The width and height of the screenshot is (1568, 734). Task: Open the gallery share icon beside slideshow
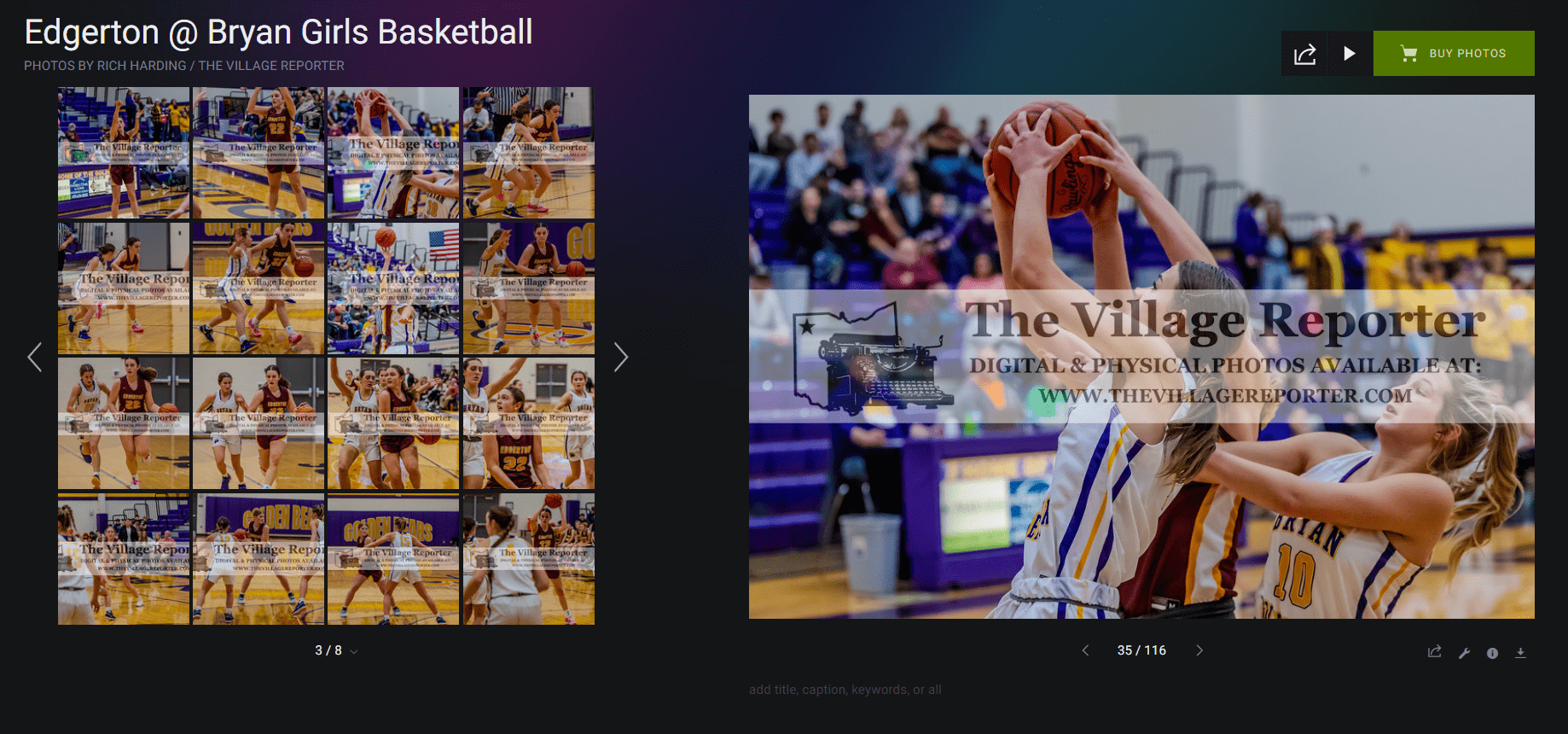click(1304, 54)
